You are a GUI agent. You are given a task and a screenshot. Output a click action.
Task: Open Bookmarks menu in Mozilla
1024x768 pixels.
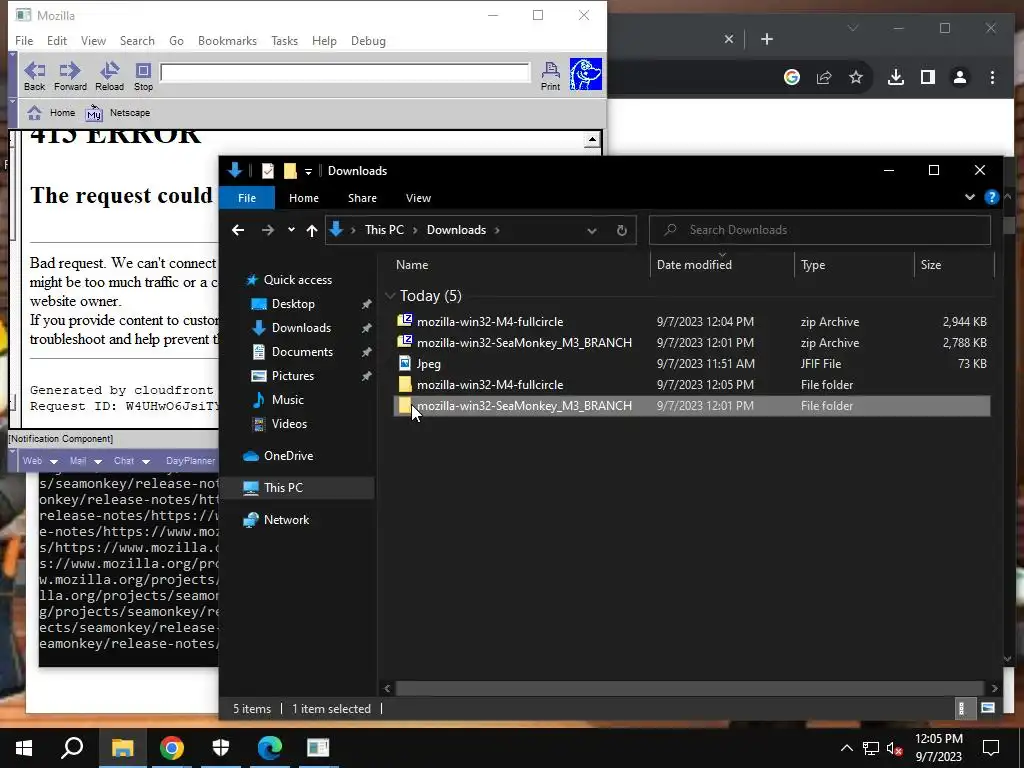[227, 40]
